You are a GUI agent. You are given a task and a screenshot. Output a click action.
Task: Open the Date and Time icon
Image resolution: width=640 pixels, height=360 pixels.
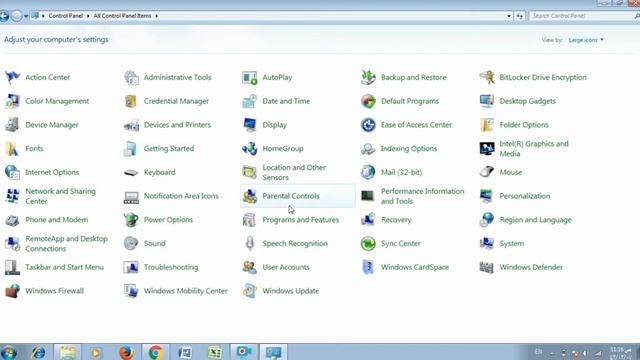click(249, 101)
